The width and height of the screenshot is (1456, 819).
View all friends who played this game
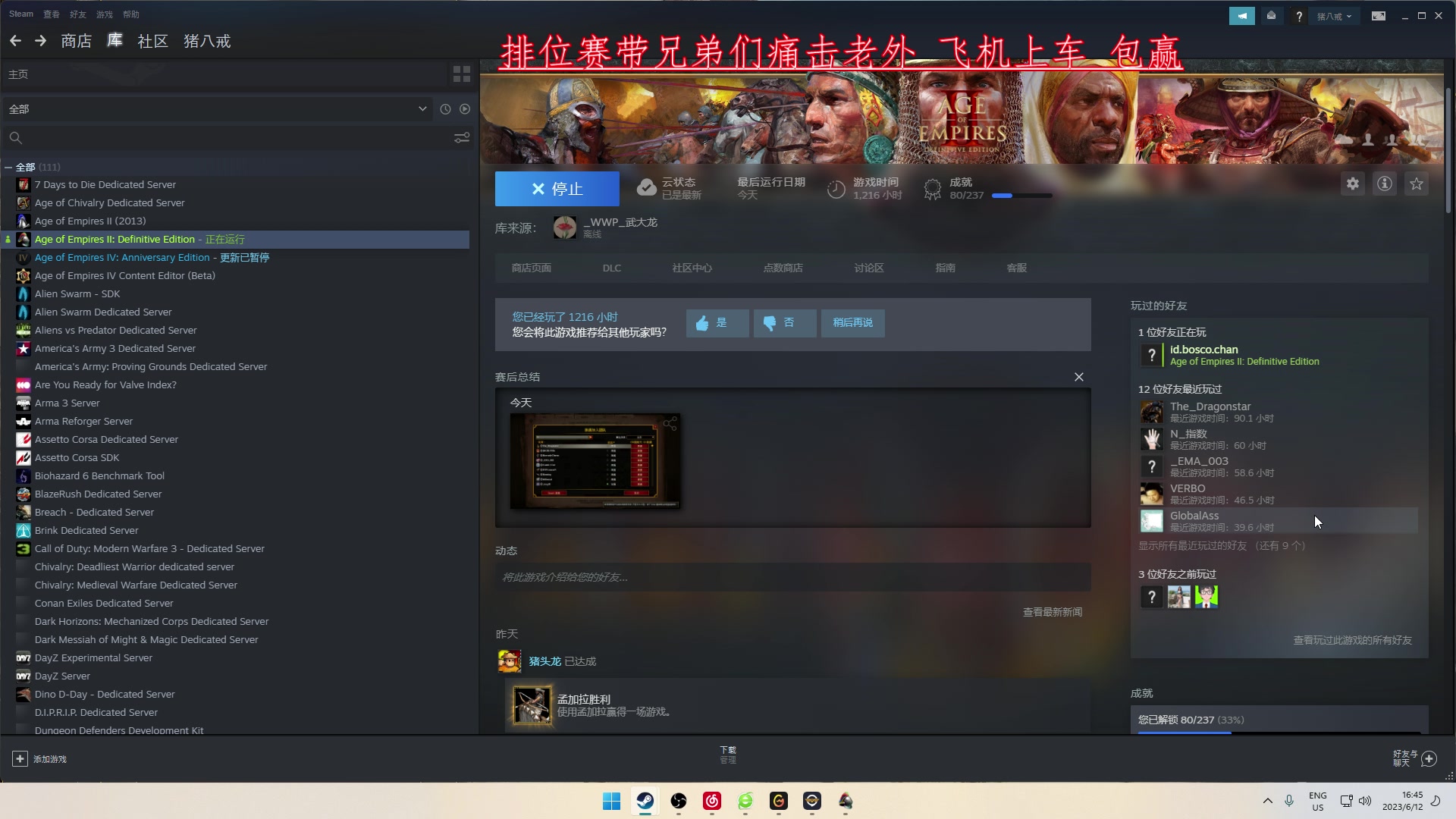click(1352, 640)
